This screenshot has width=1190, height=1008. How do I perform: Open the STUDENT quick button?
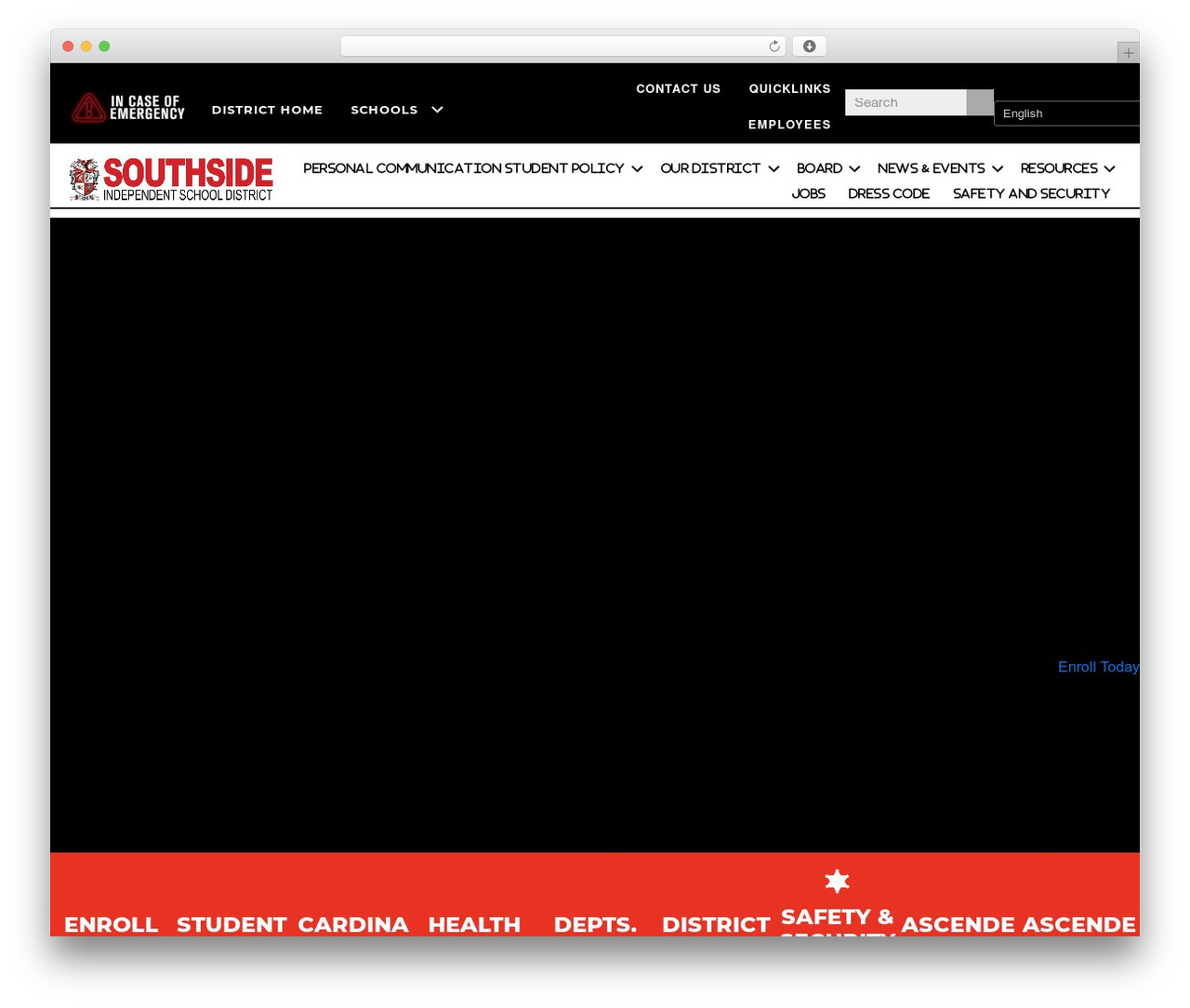click(x=231, y=924)
